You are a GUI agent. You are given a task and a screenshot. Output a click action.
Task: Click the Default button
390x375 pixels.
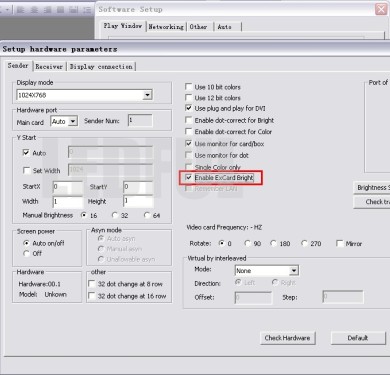pyautogui.click(x=358, y=338)
